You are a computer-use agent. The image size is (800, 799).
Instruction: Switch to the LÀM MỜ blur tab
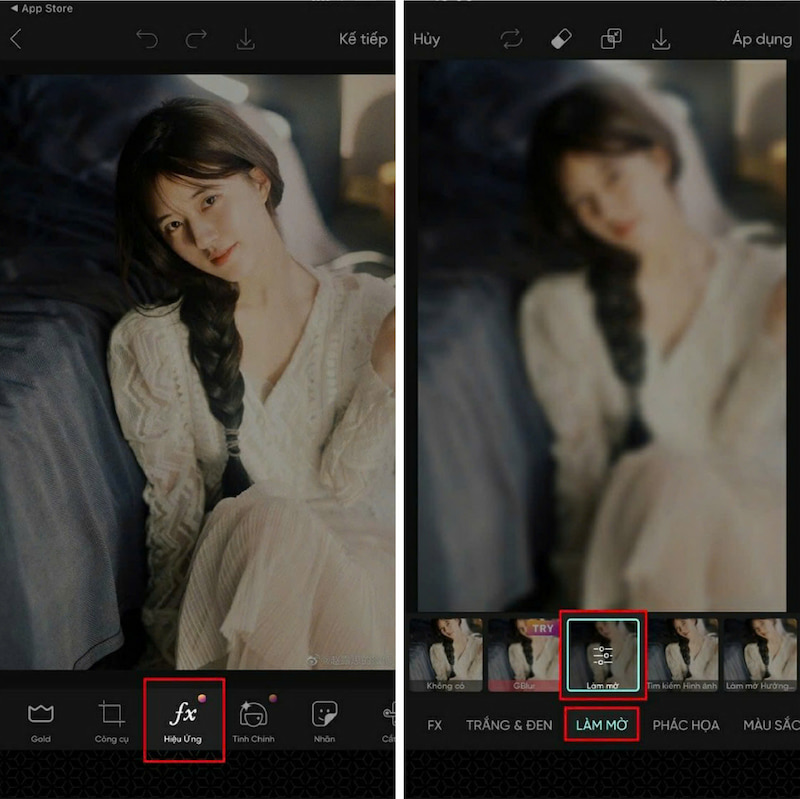(x=603, y=726)
